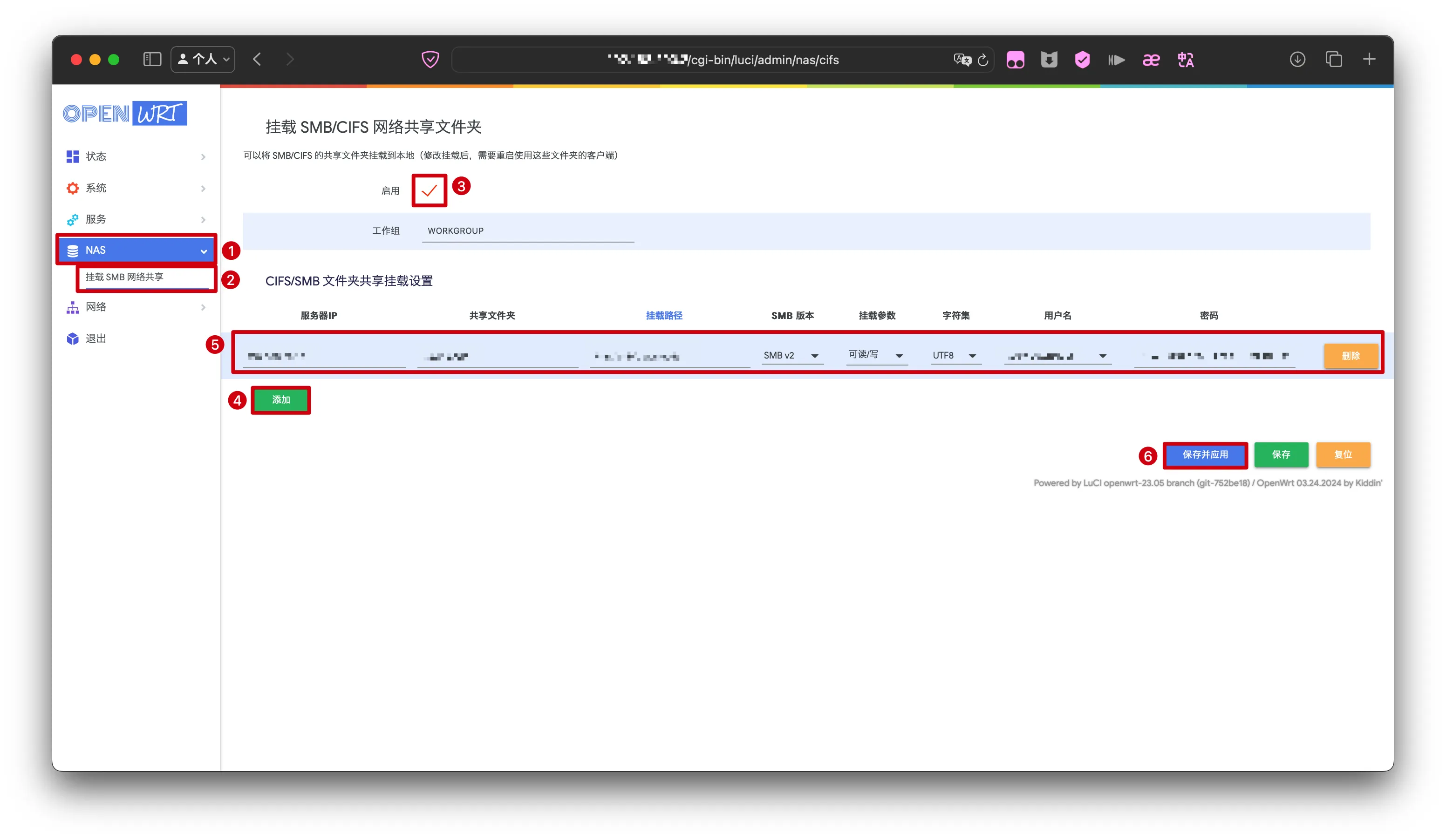
Task: Open the downloads icon in the toolbar
Action: click(1297, 59)
